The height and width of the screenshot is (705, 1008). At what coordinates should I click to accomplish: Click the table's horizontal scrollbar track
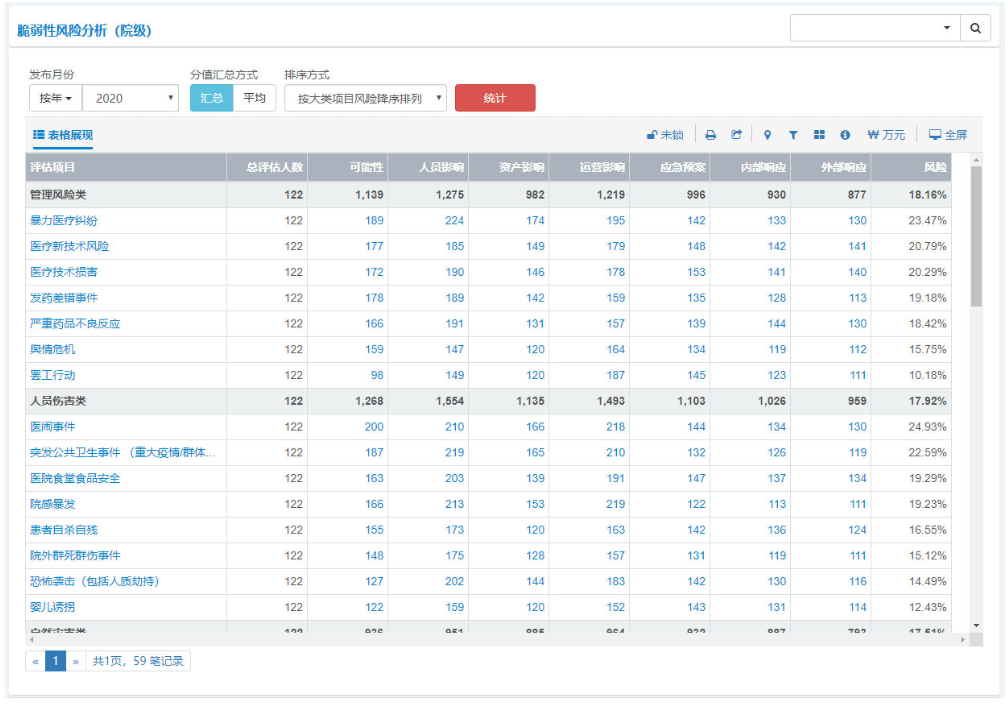point(496,640)
